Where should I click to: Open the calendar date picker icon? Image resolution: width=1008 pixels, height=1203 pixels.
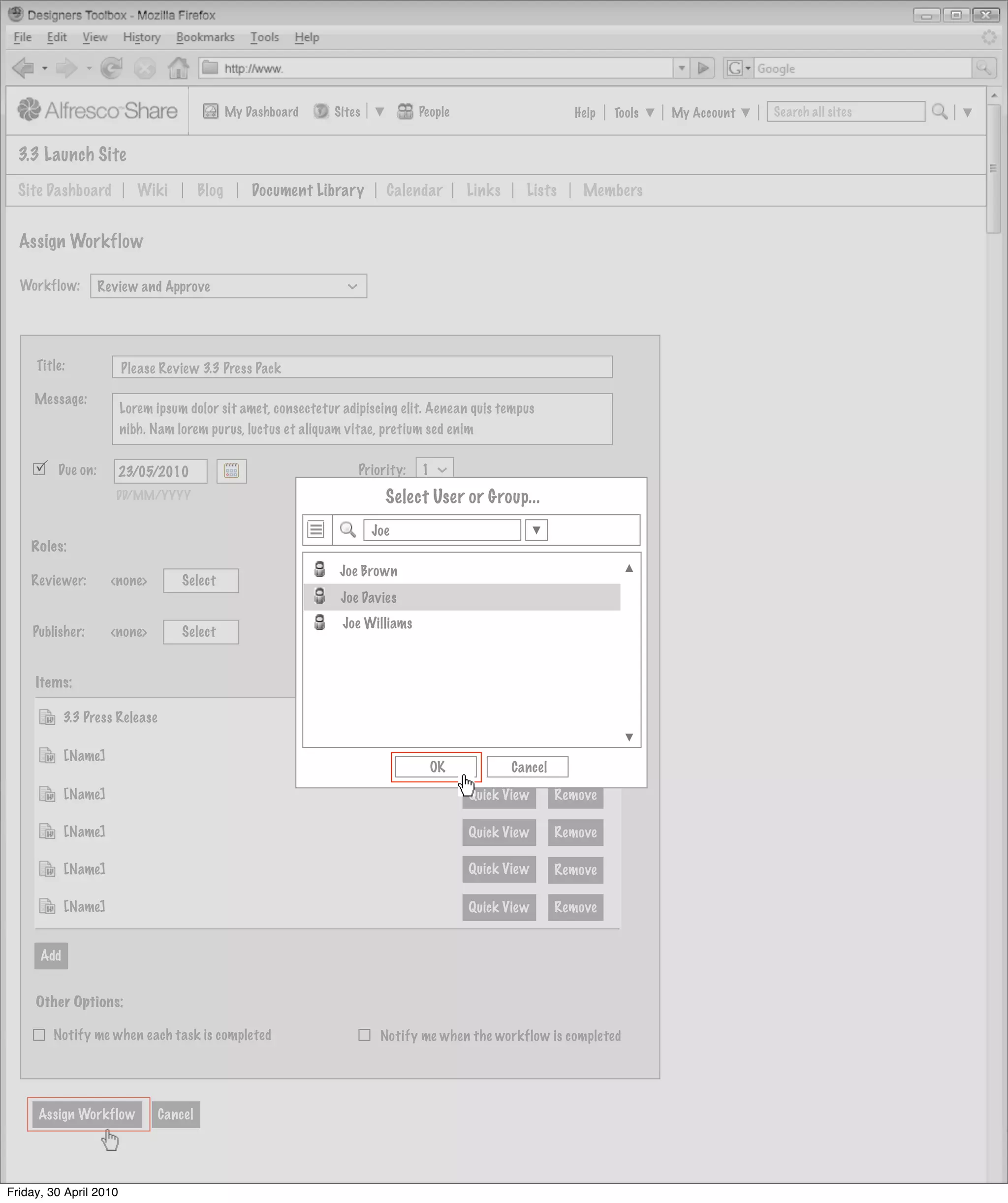[x=231, y=471]
